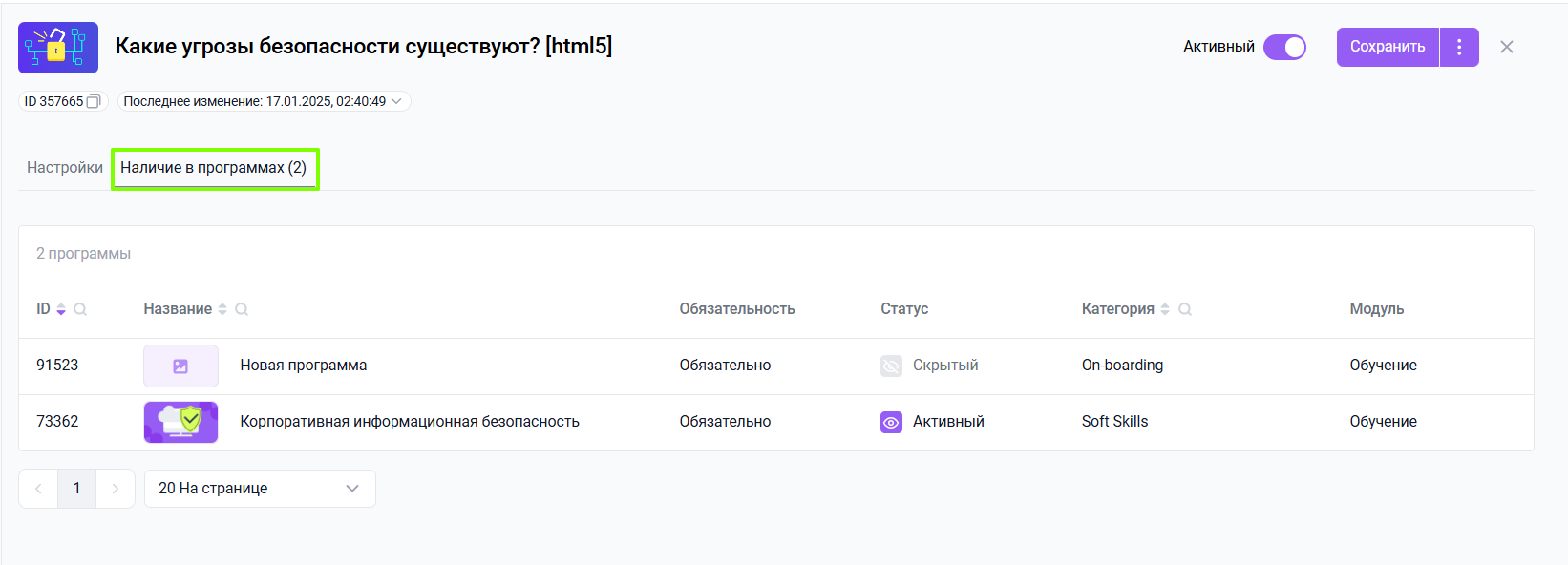Go to page 1 in pagination
This screenshot has width=1568, height=565.
(76, 489)
